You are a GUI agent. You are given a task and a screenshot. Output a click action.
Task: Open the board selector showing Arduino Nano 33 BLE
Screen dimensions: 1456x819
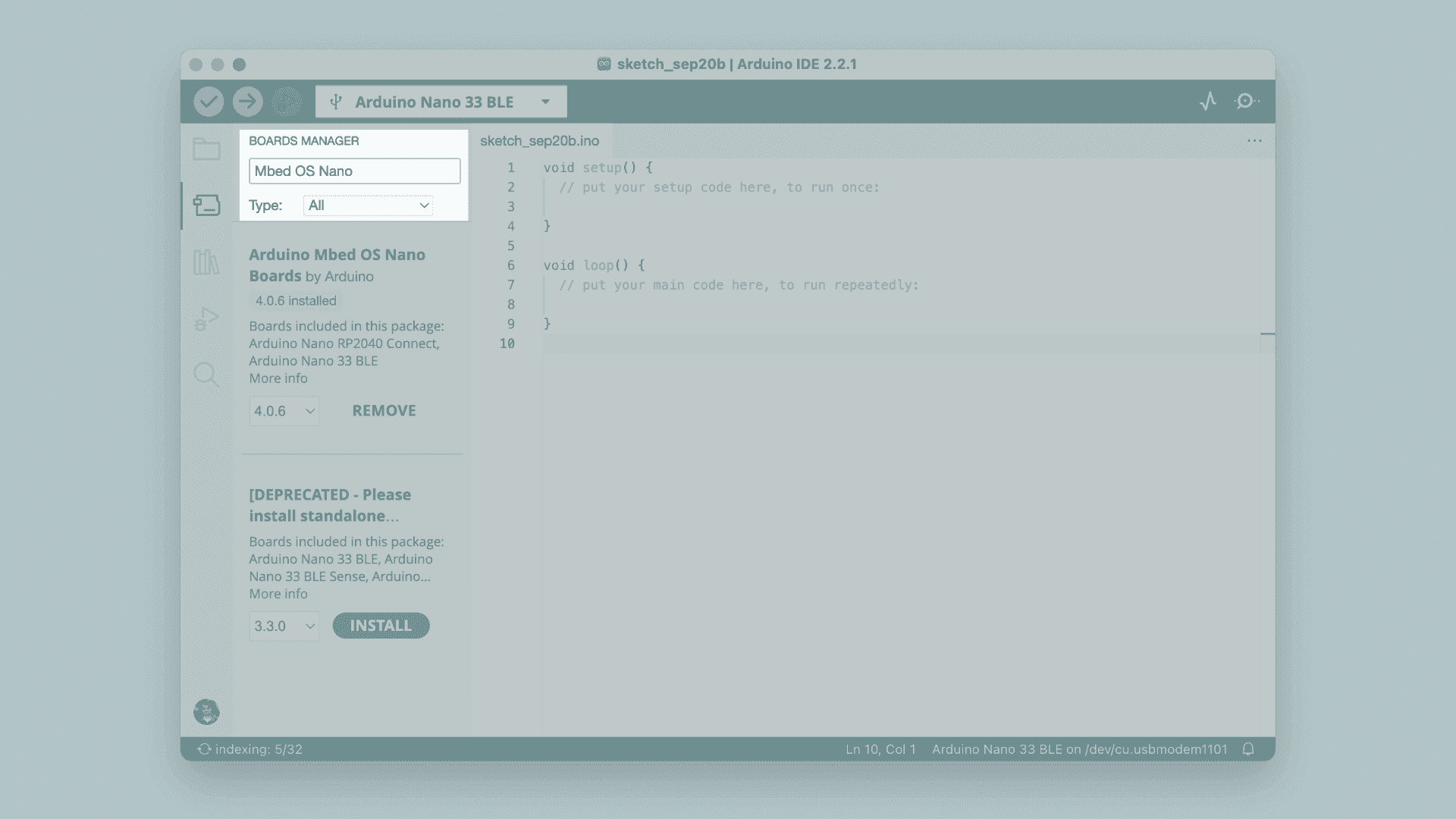pos(441,101)
